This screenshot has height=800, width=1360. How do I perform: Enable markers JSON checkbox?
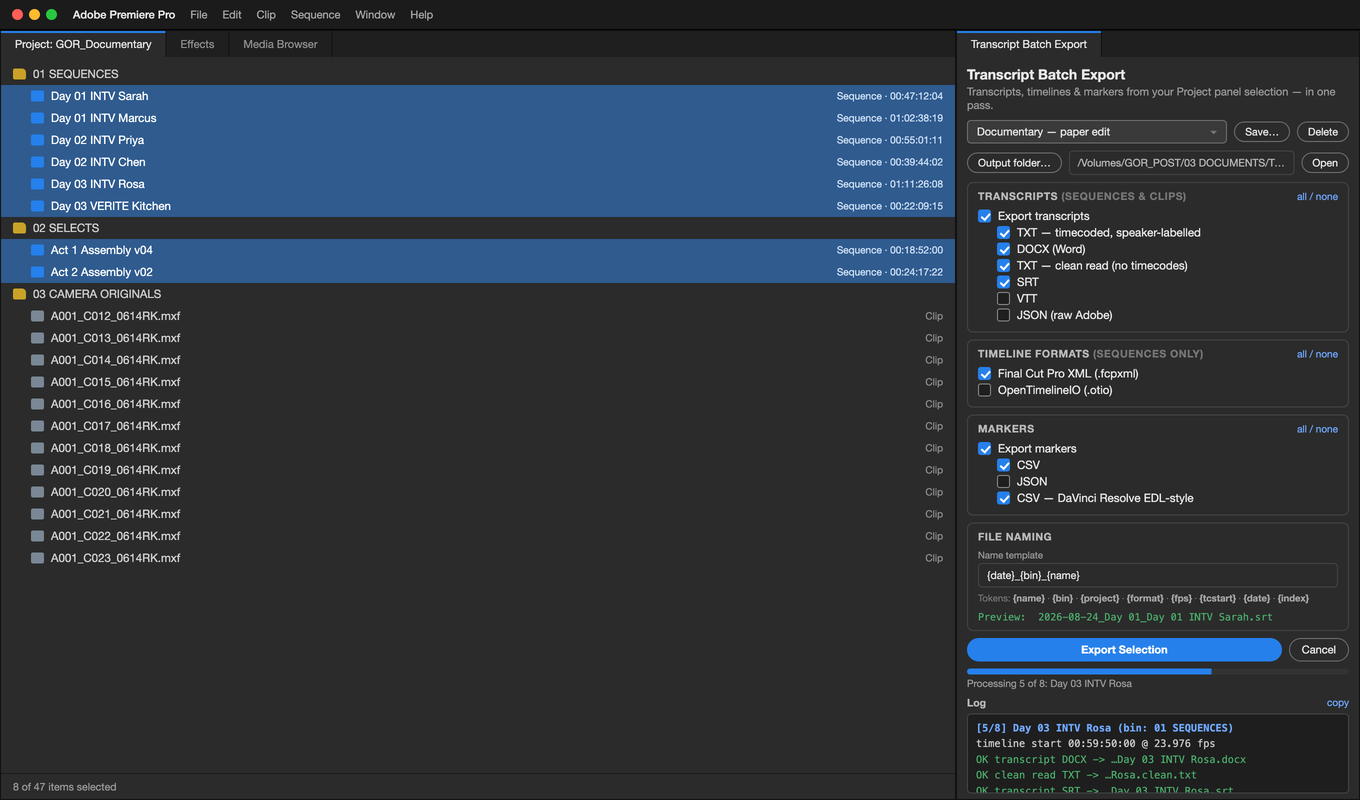1004,482
